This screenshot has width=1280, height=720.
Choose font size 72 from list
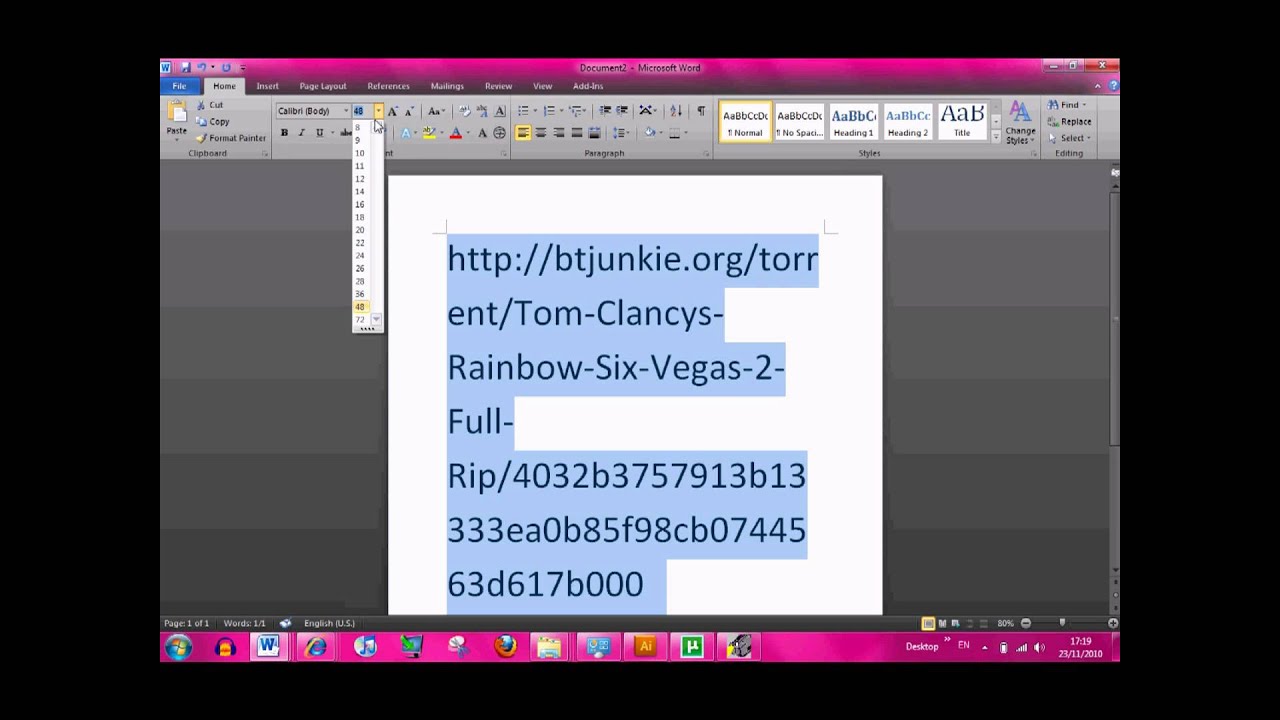coord(360,320)
